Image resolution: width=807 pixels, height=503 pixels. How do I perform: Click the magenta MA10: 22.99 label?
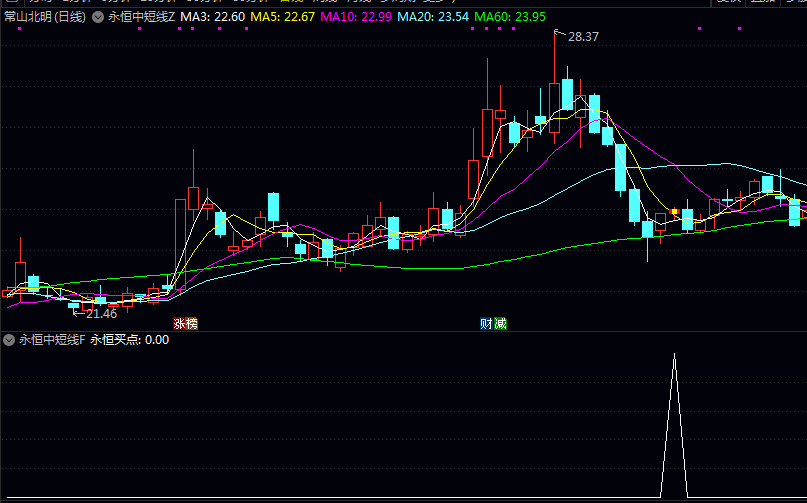click(356, 17)
